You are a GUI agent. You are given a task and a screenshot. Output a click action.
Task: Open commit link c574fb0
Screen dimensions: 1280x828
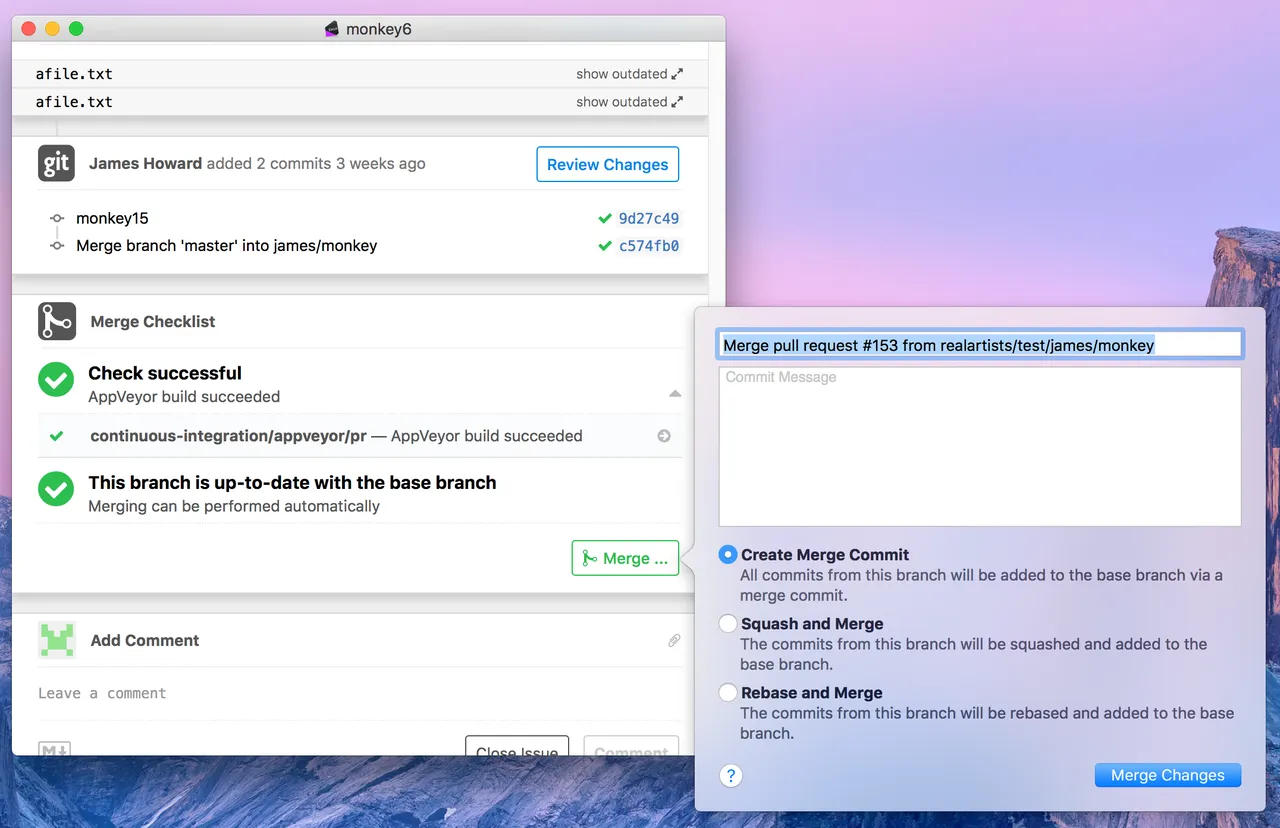pyautogui.click(x=648, y=245)
